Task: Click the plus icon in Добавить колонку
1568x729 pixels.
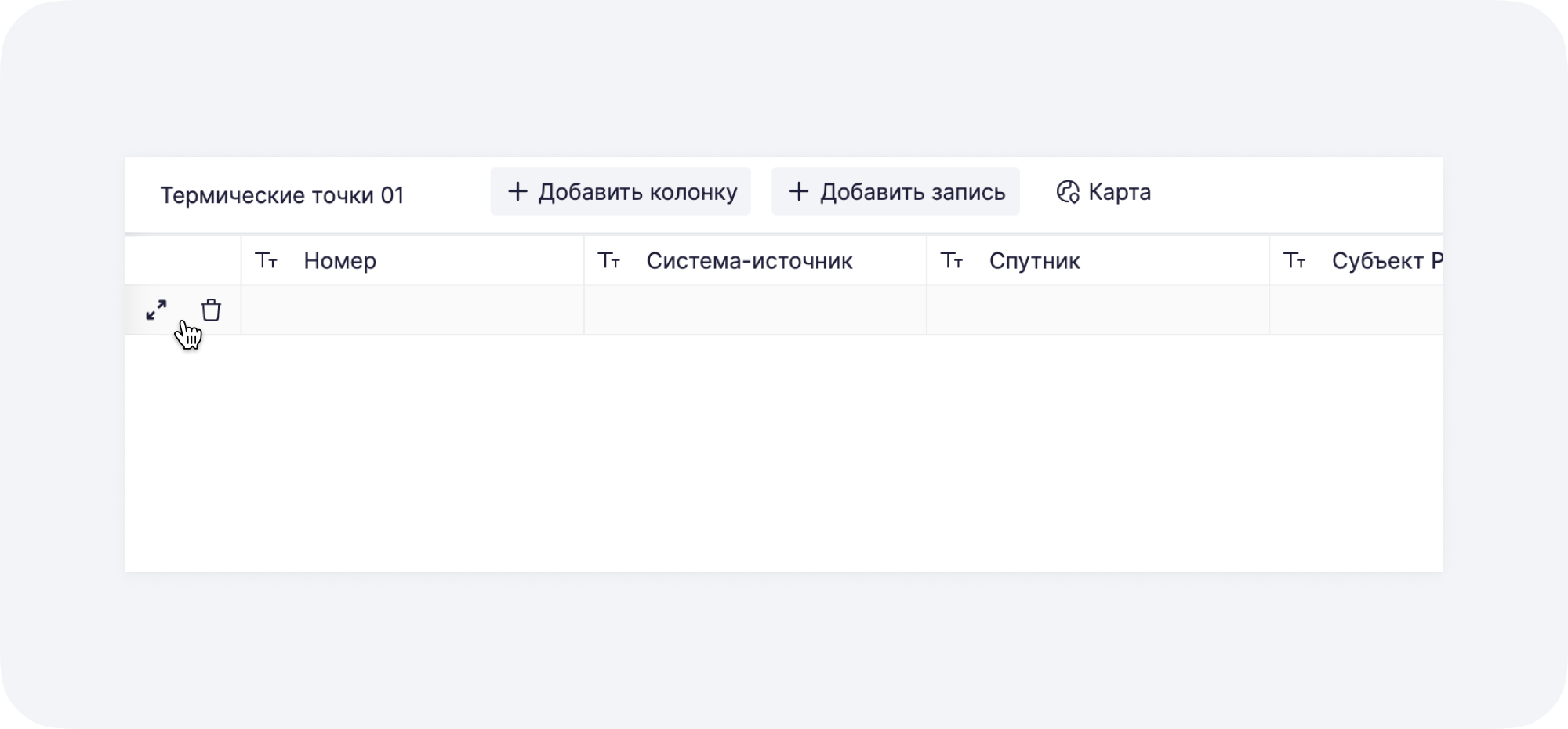Action: 517,191
